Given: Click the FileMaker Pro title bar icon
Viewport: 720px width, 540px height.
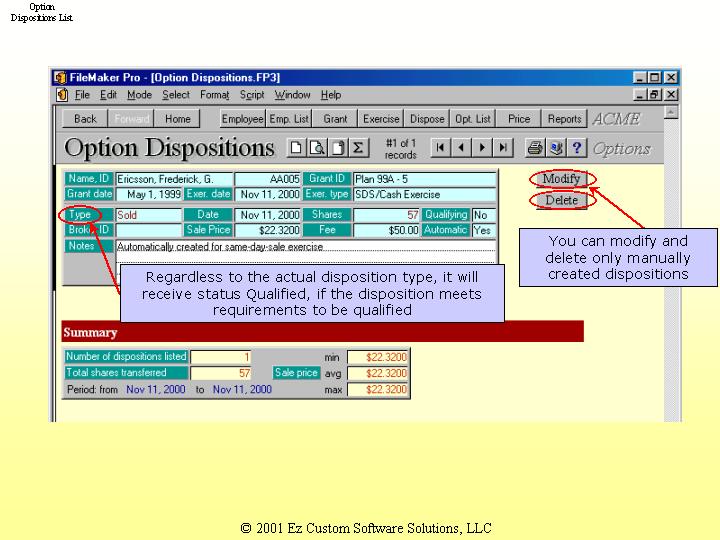Looking at the screenshot, I should pos(60,77).
